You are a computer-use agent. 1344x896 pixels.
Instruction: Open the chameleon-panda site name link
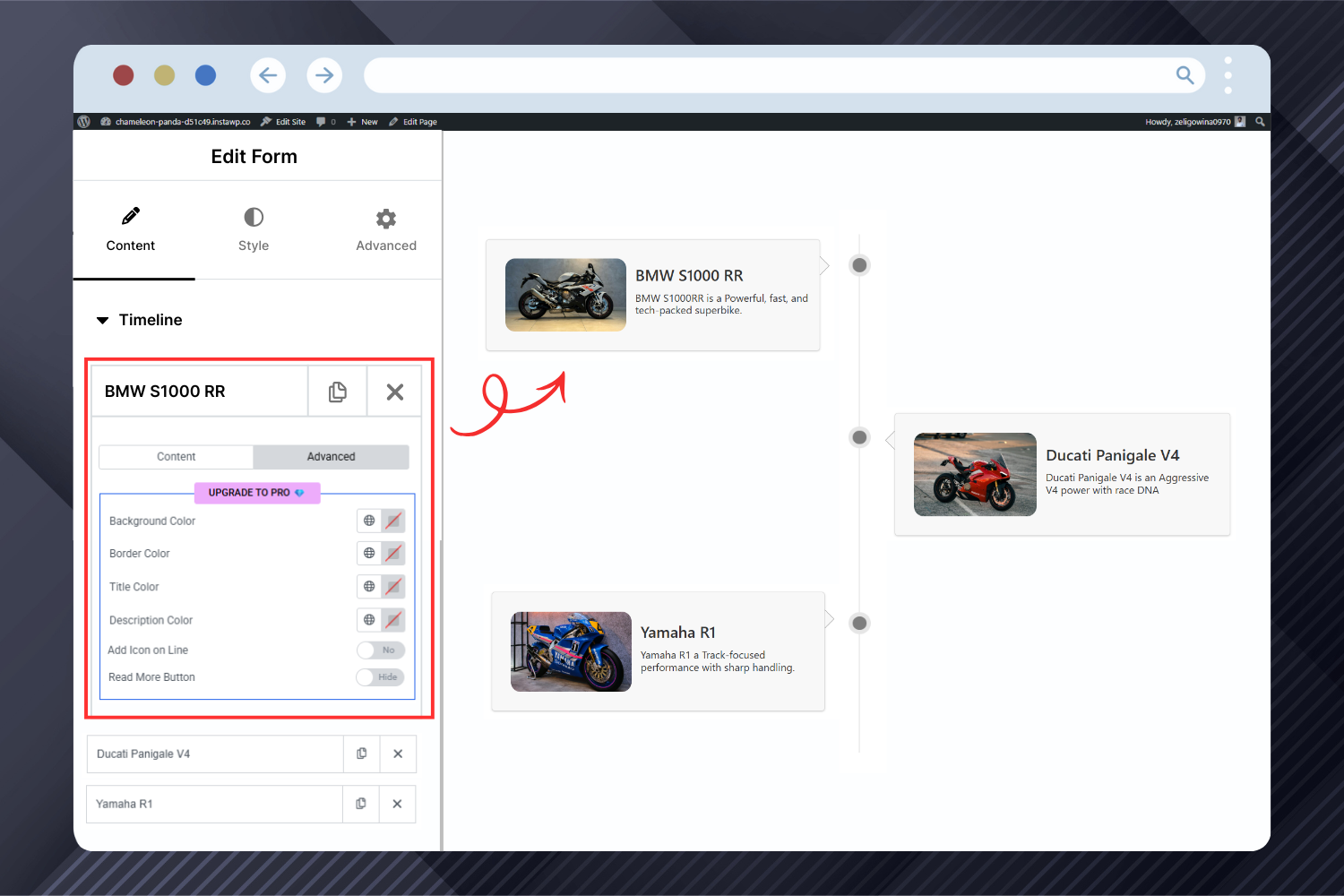[x=176, y=122]
